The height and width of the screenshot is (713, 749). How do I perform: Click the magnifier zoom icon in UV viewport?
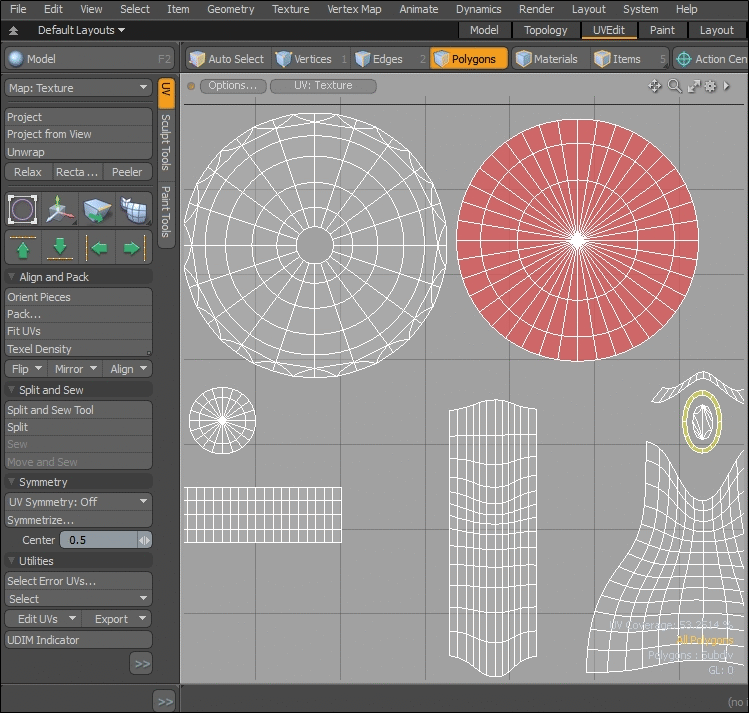pos(674,86)
